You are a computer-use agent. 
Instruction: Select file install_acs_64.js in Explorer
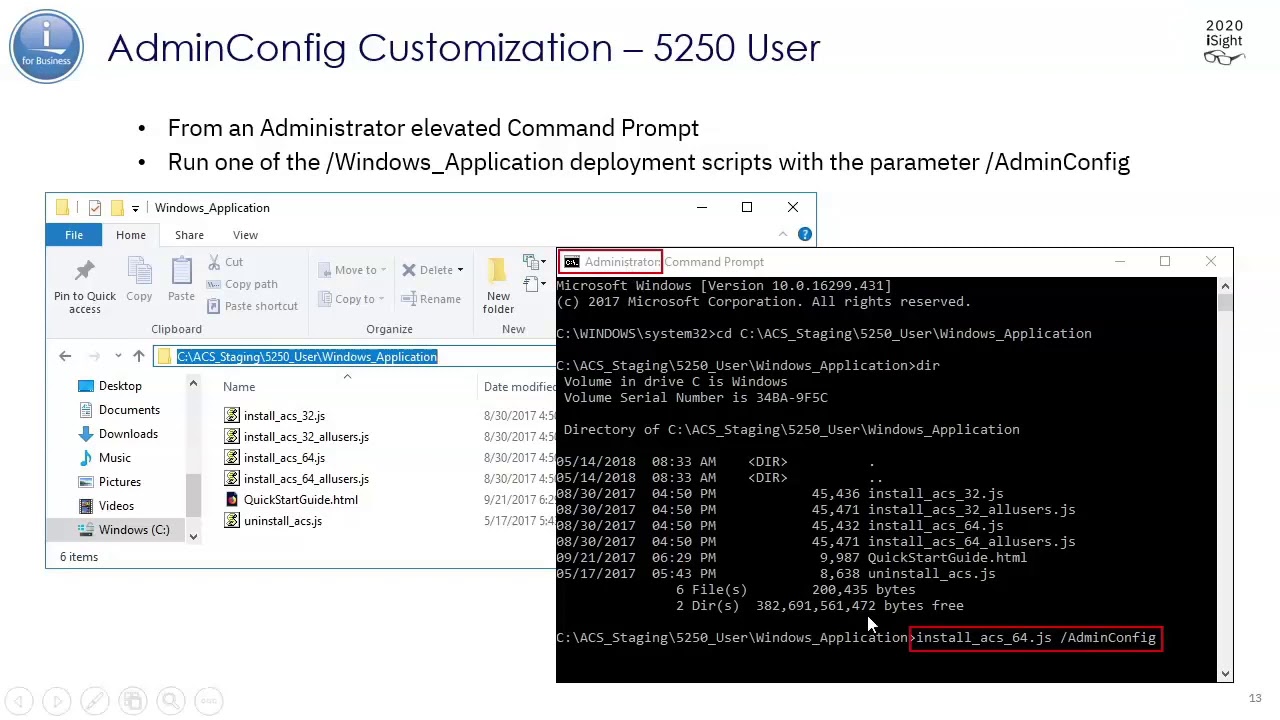[x=284, y=458]
